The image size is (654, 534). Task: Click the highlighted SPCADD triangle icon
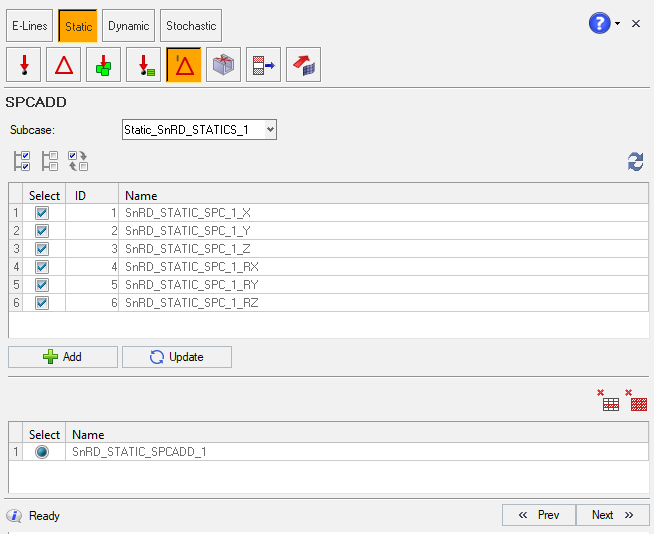click(x=183, y=65)
